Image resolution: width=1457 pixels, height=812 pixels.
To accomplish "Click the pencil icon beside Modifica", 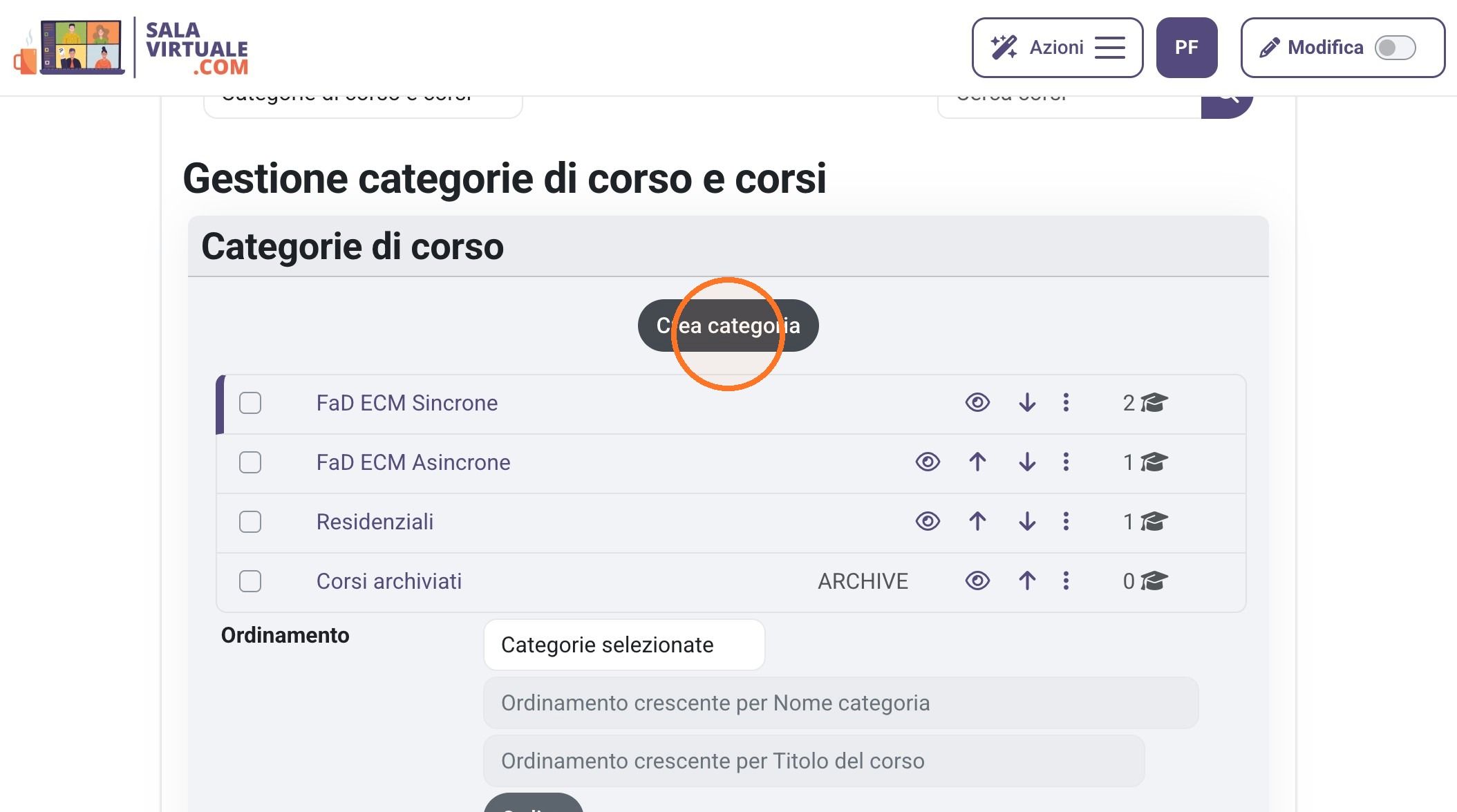I will [1269, 48].
